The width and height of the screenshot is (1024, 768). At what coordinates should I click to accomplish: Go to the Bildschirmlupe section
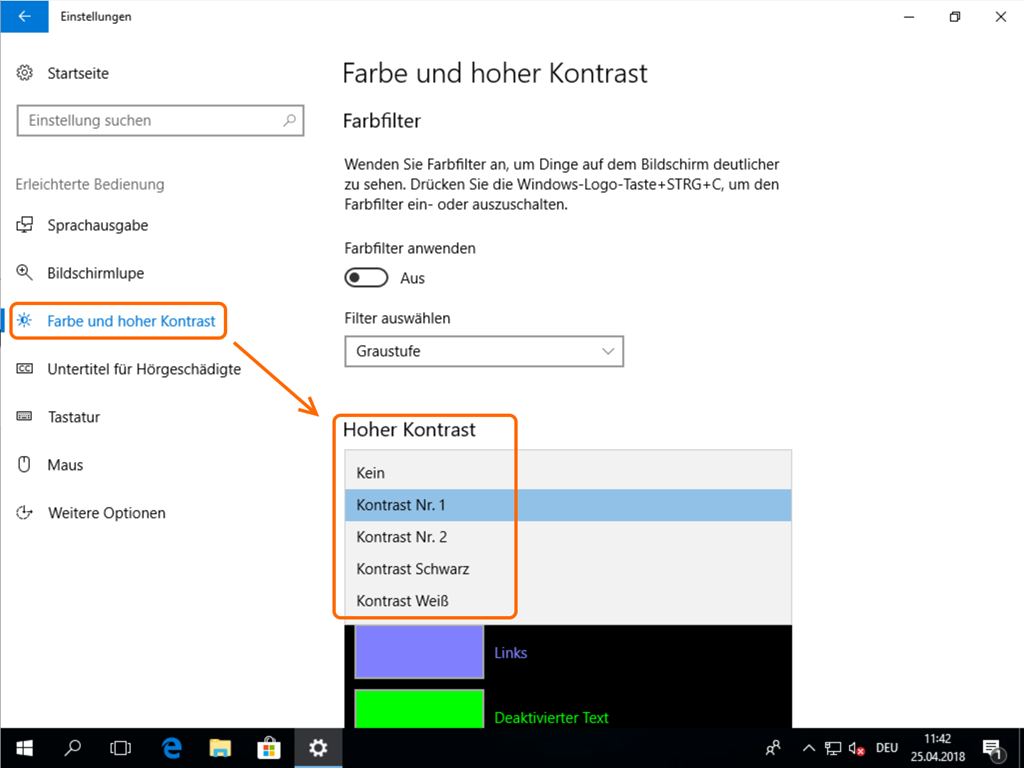(x=95, y=273)
